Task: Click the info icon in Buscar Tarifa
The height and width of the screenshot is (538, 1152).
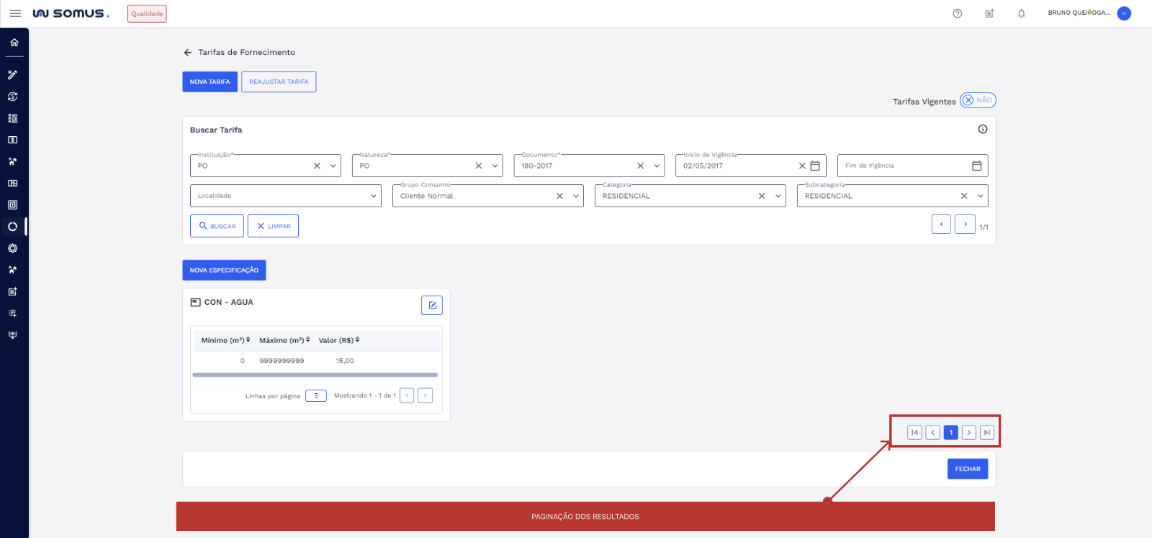Action: tap(982, 130)
